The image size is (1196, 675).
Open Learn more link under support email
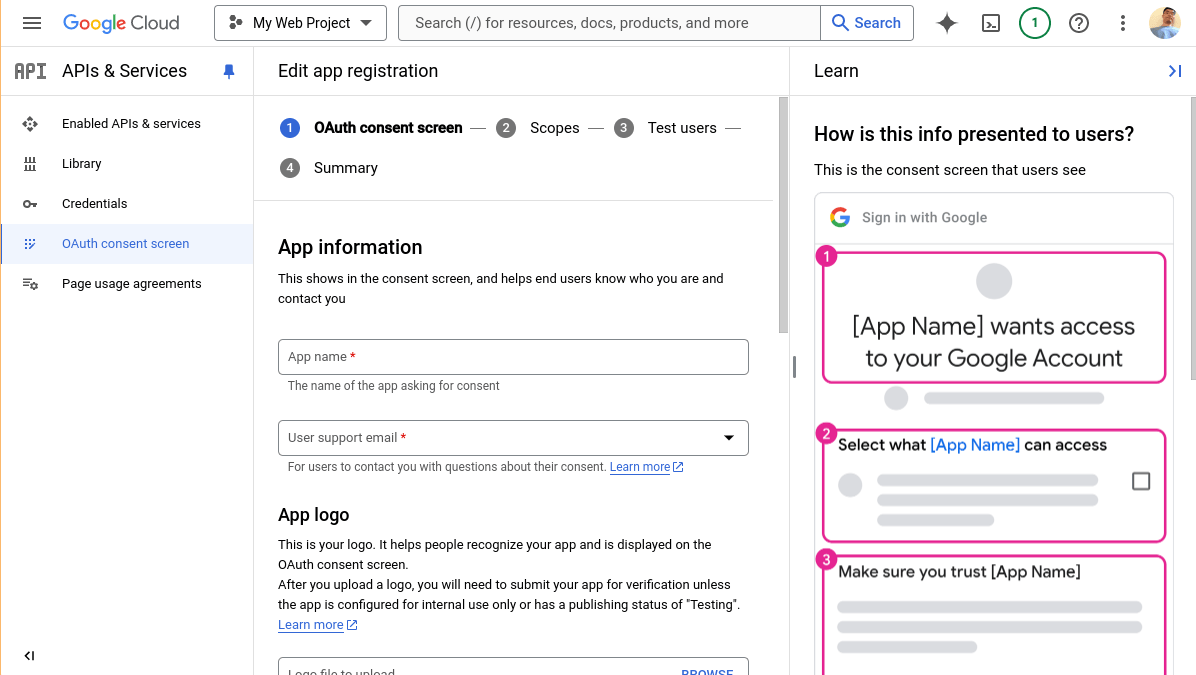[x=646, y=467]
